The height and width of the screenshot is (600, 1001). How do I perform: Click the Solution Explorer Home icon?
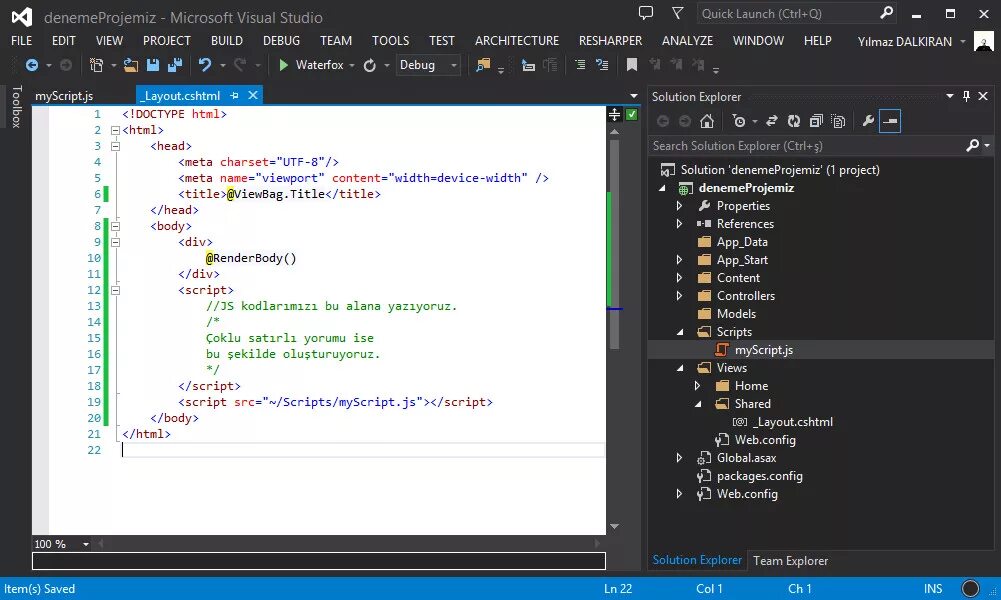coord(707,121)
